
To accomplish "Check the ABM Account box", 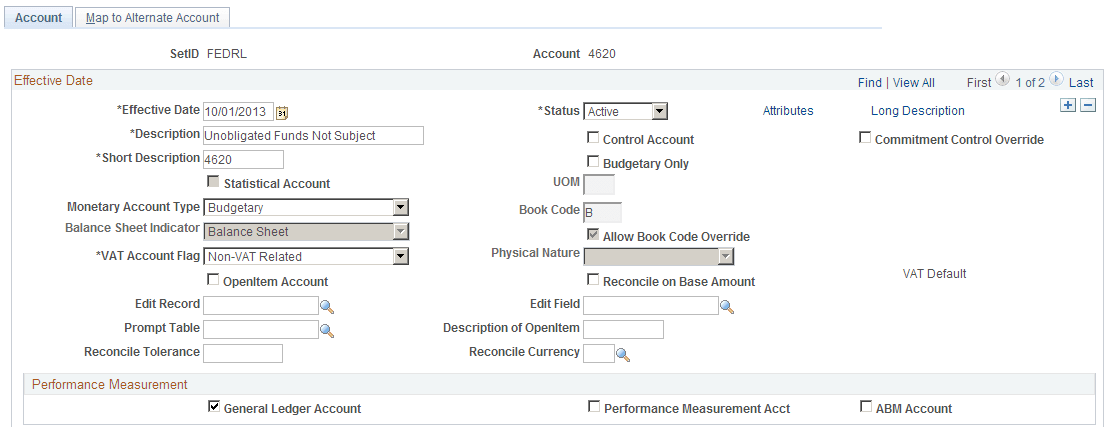I will (x=865, y=407).
